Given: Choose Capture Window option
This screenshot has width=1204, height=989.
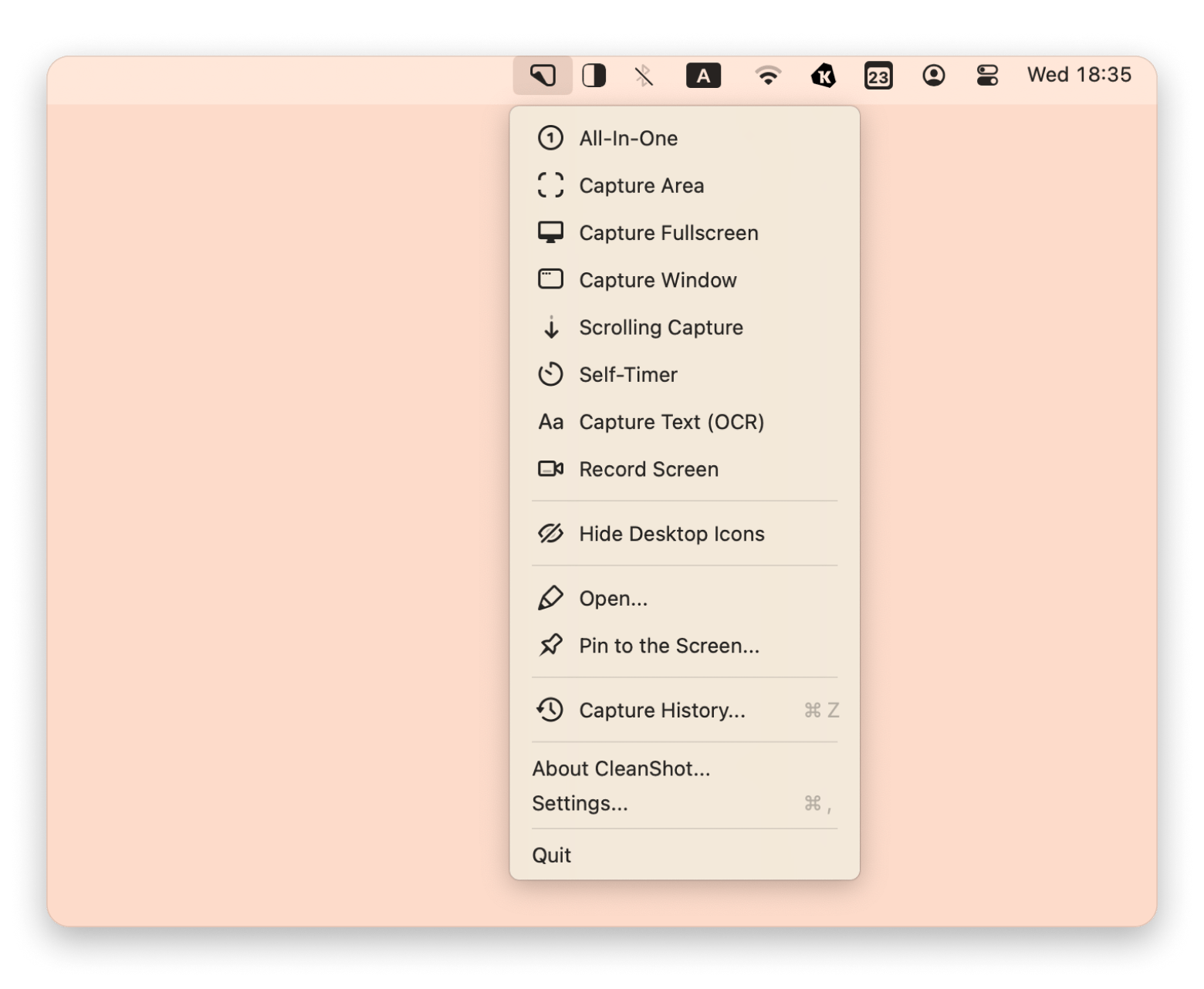Looking at the screenshot, I should pos(657,280).
